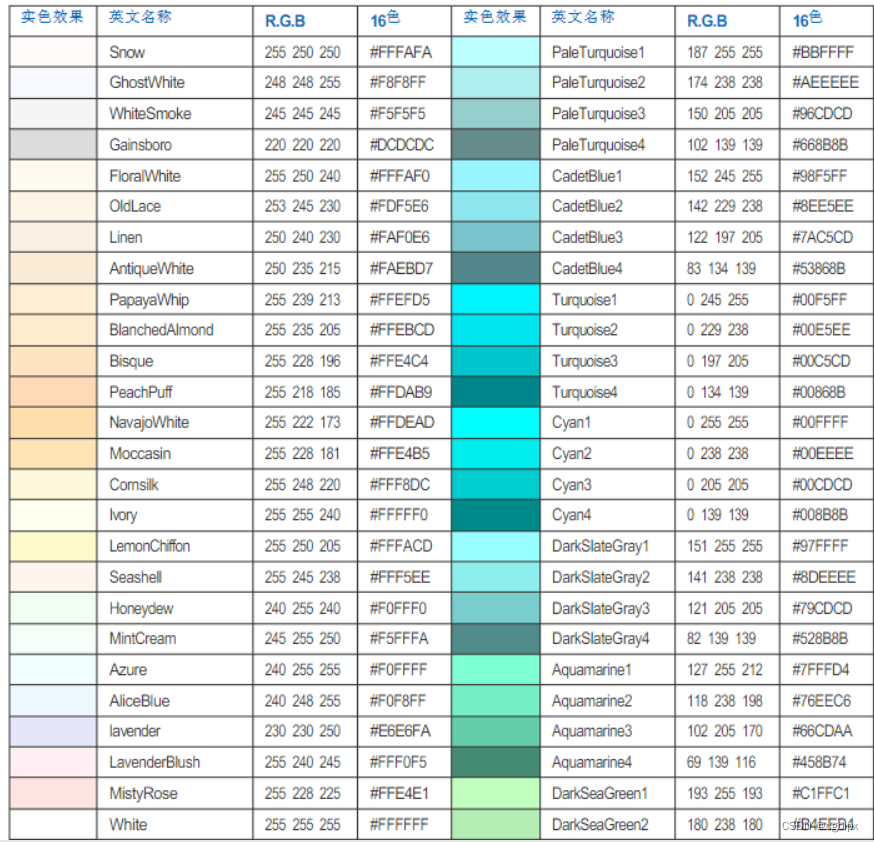This screenshot has height=842, width=874.
Task: Click the RGB value 150 205 205
Action: tap(725, 114)
